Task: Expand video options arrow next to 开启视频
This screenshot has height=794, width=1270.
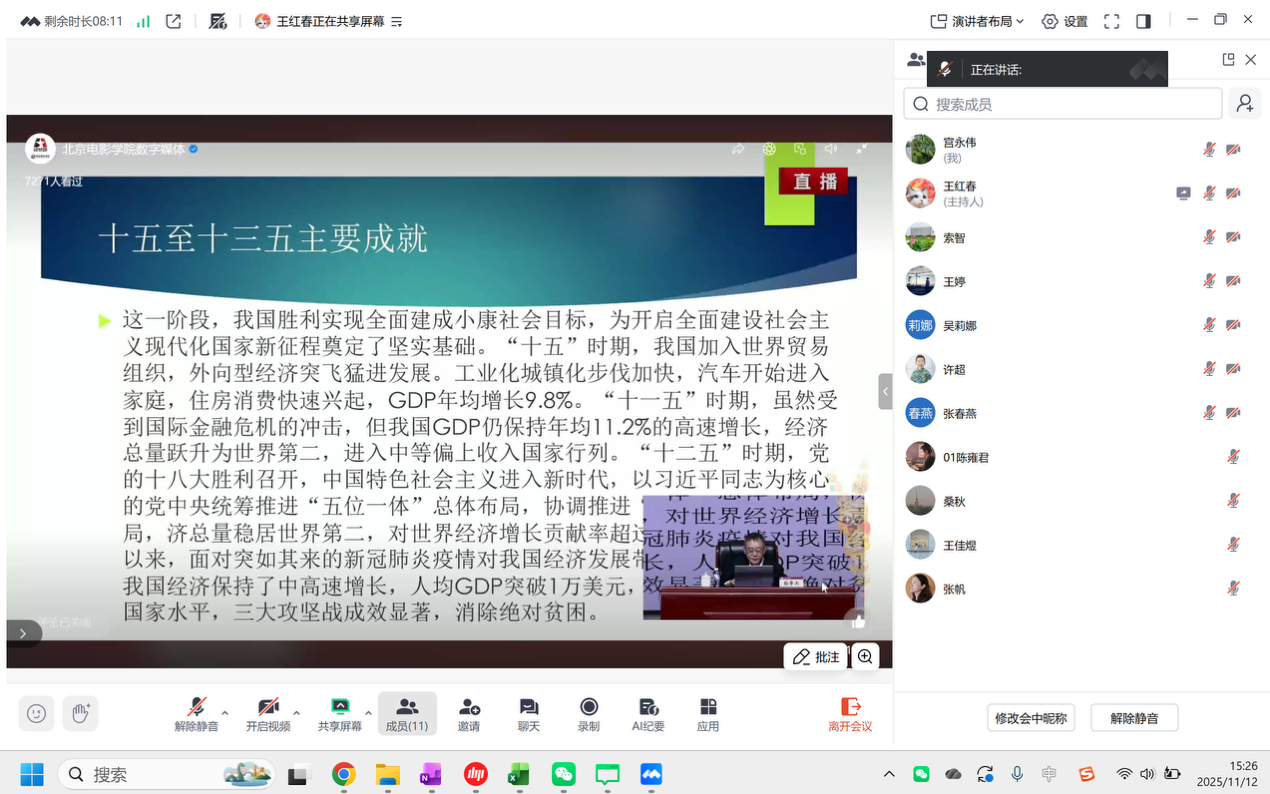Action: 297,713
